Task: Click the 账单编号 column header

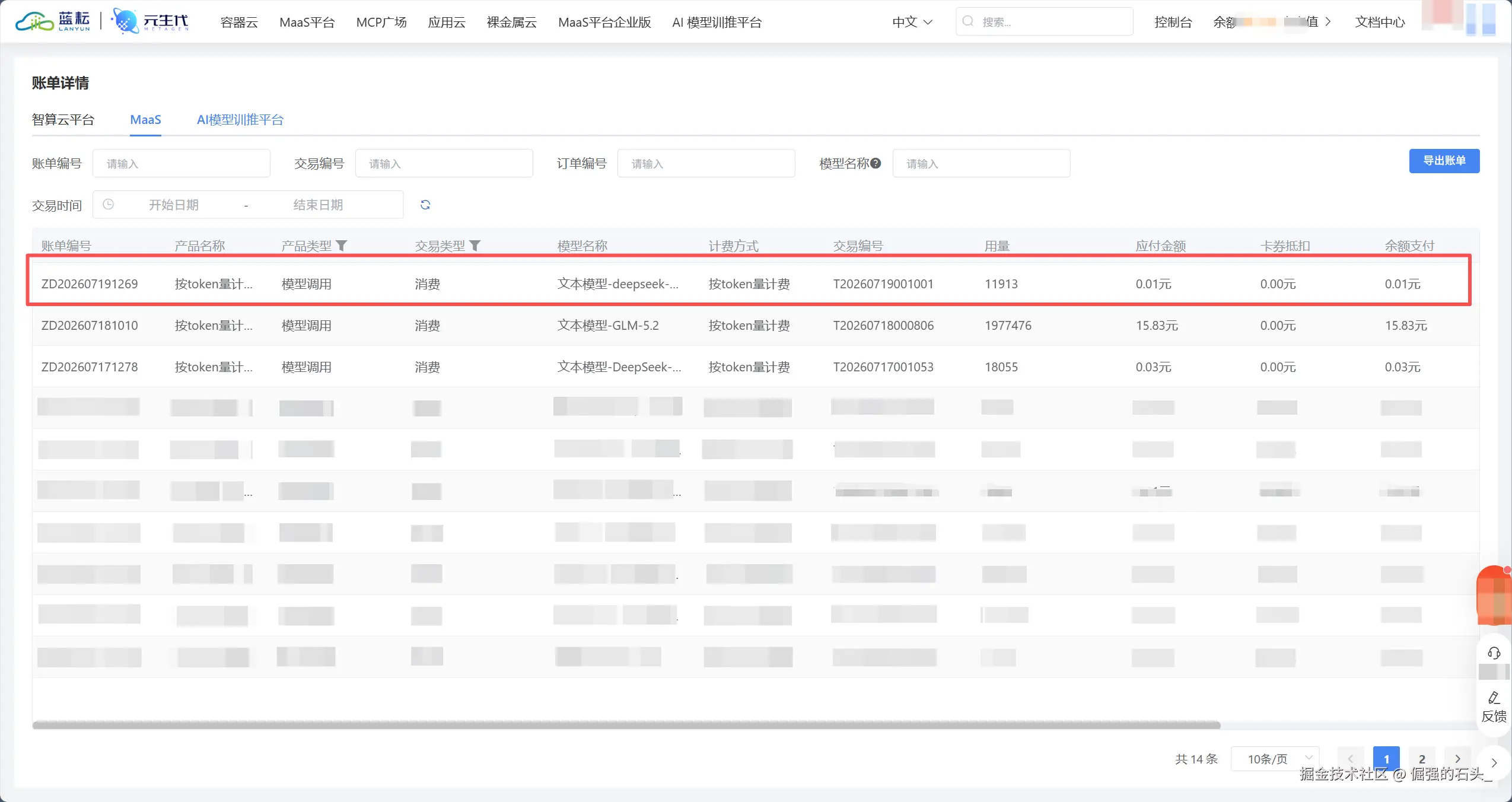Action: pyautogui.click(x=66, y=246)
